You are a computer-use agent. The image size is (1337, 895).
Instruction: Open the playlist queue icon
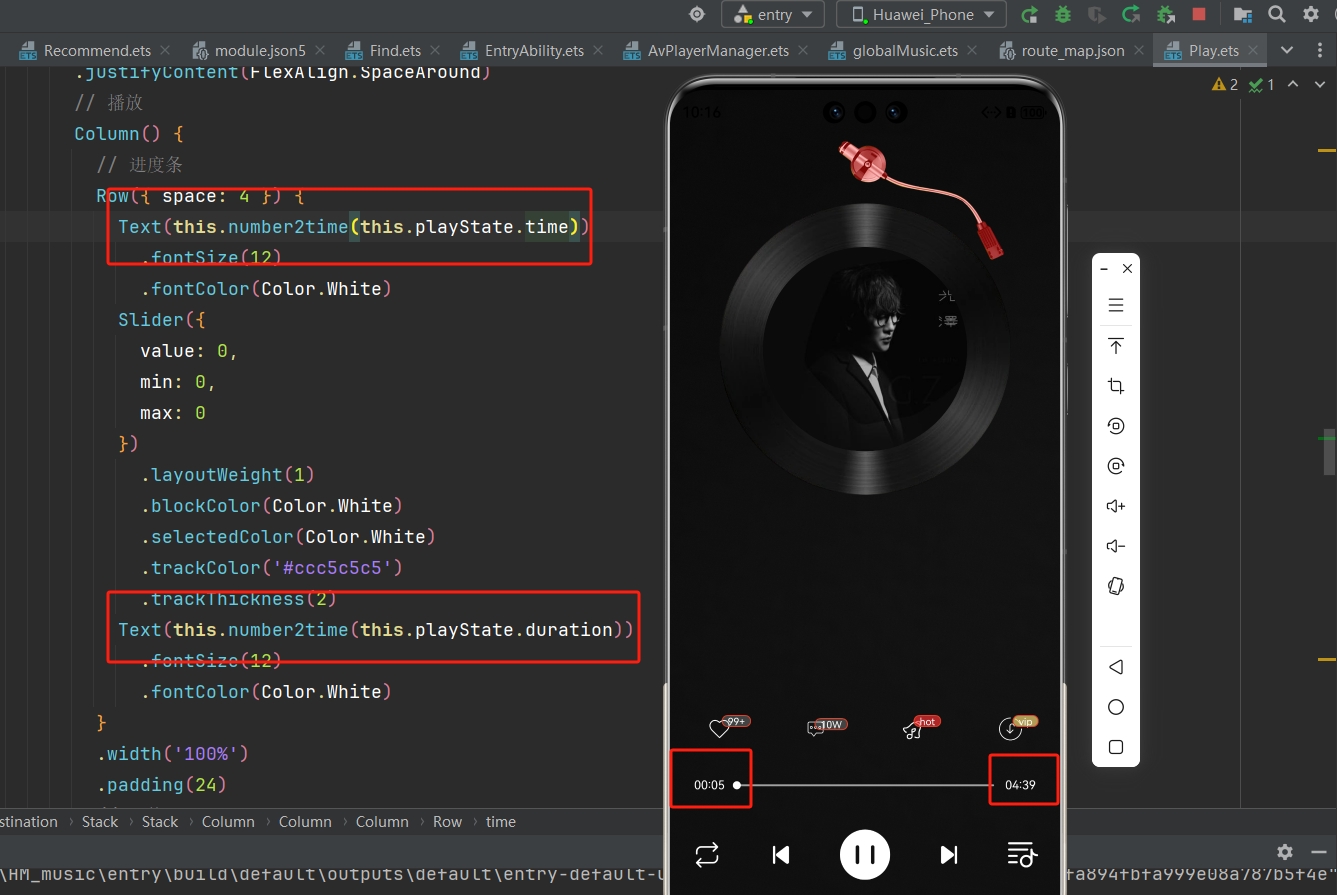point(1021,854)
